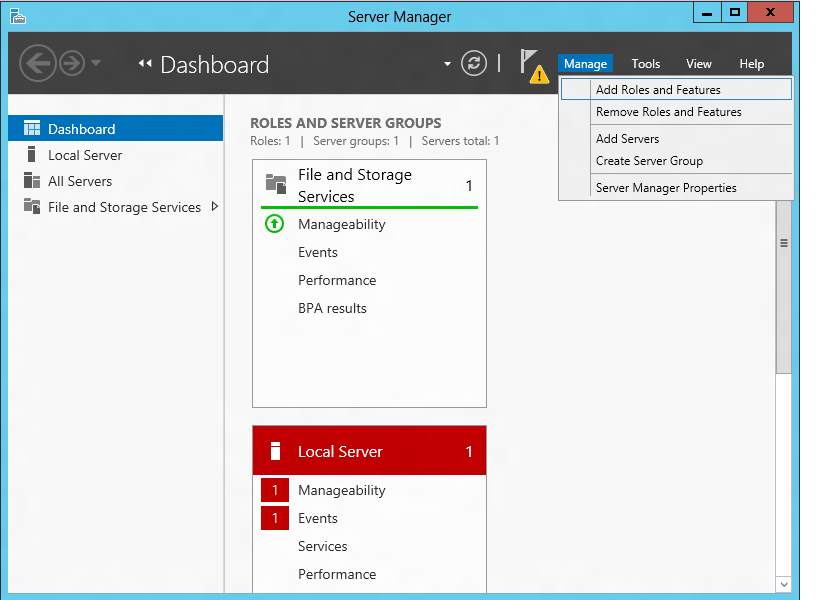Open All Servers in sidebar
This screenshot has width=819, height=600.
115,181
